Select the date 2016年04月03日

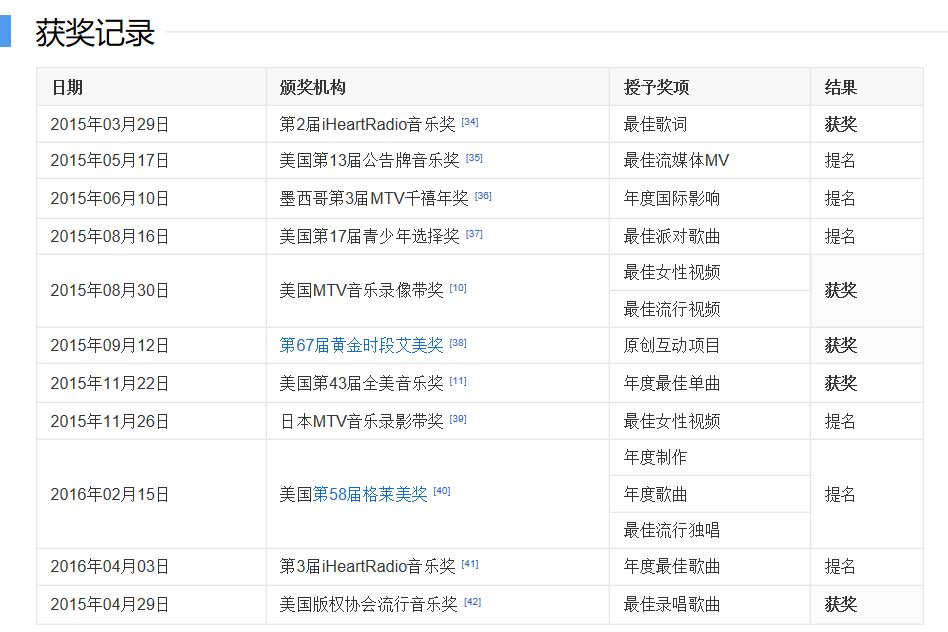click(x=109, y=567)
